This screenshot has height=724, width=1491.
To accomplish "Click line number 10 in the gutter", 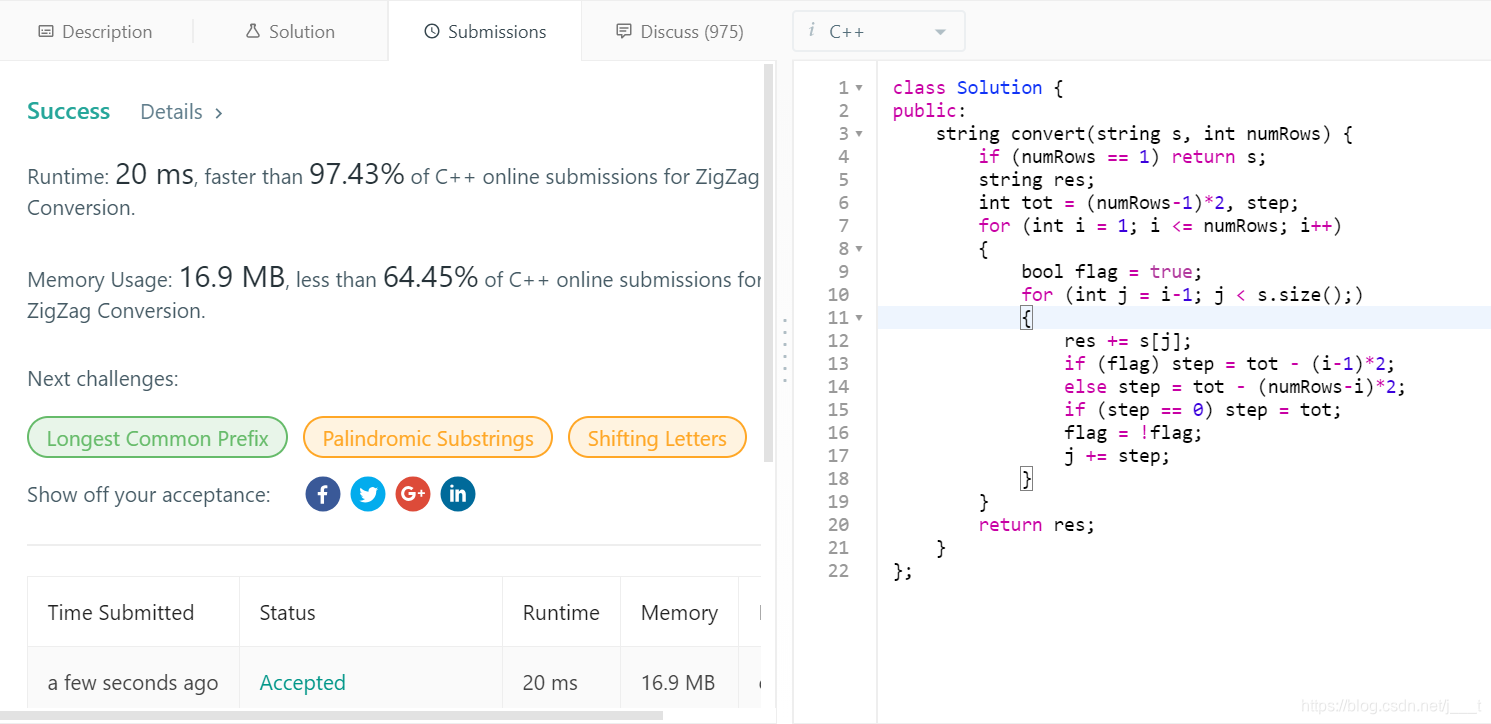I will pos(838,295).
